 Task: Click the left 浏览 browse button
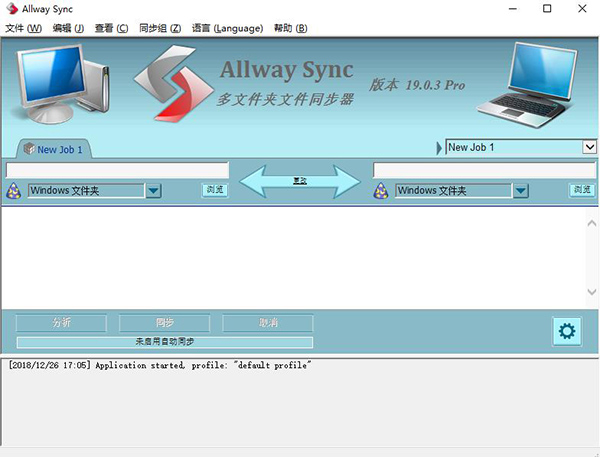point(215,190)
